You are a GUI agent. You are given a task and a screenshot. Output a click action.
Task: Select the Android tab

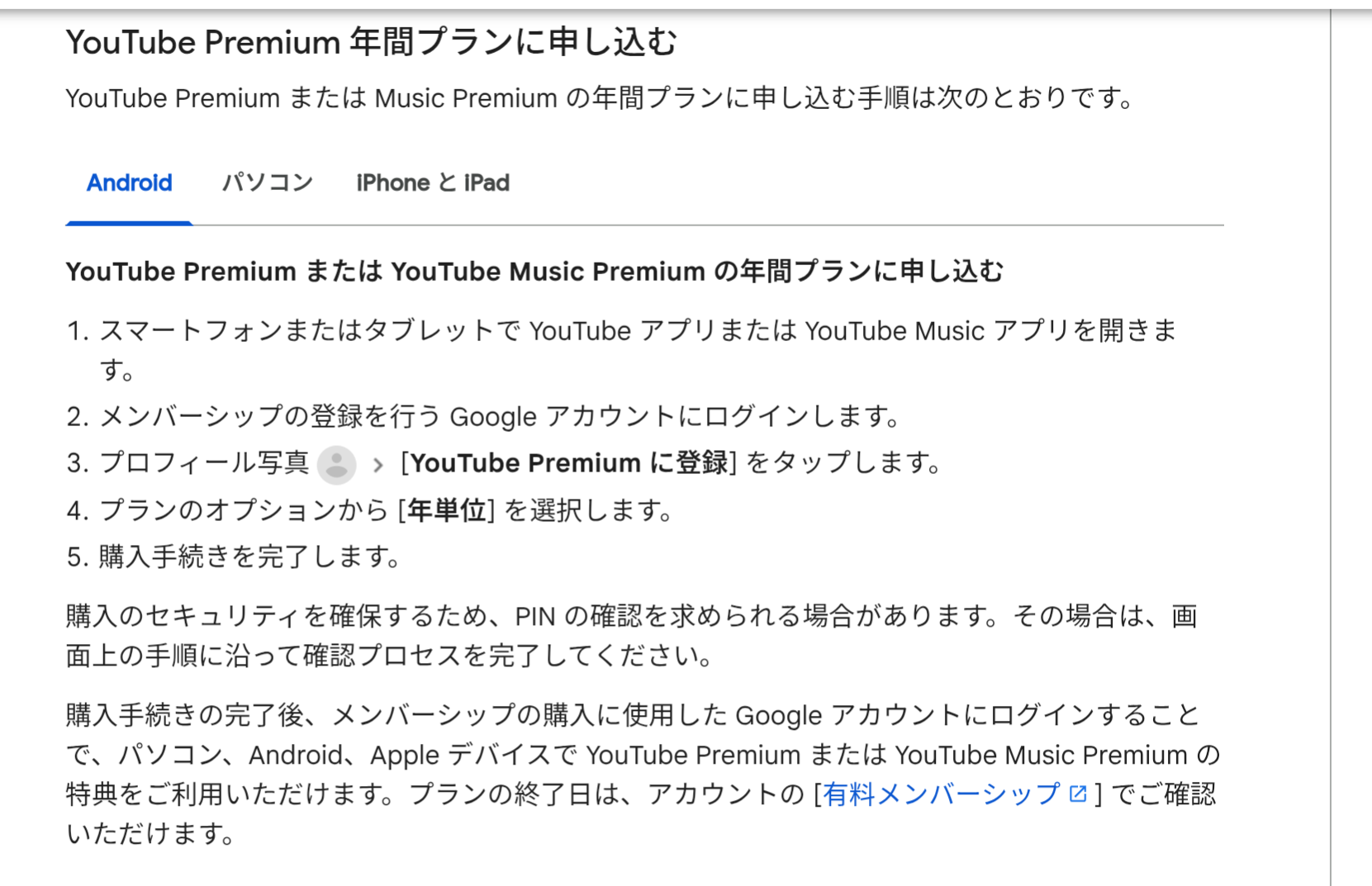coord(129,182)
